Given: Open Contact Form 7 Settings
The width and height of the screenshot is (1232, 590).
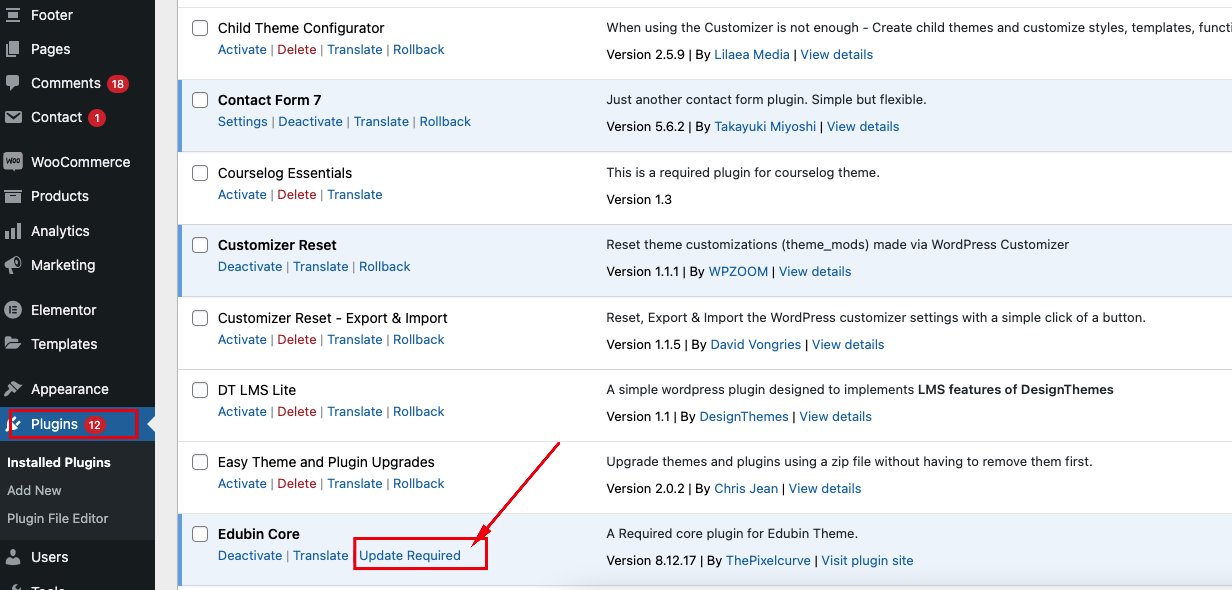Looking at the screenshot, I should coord(243,121).
